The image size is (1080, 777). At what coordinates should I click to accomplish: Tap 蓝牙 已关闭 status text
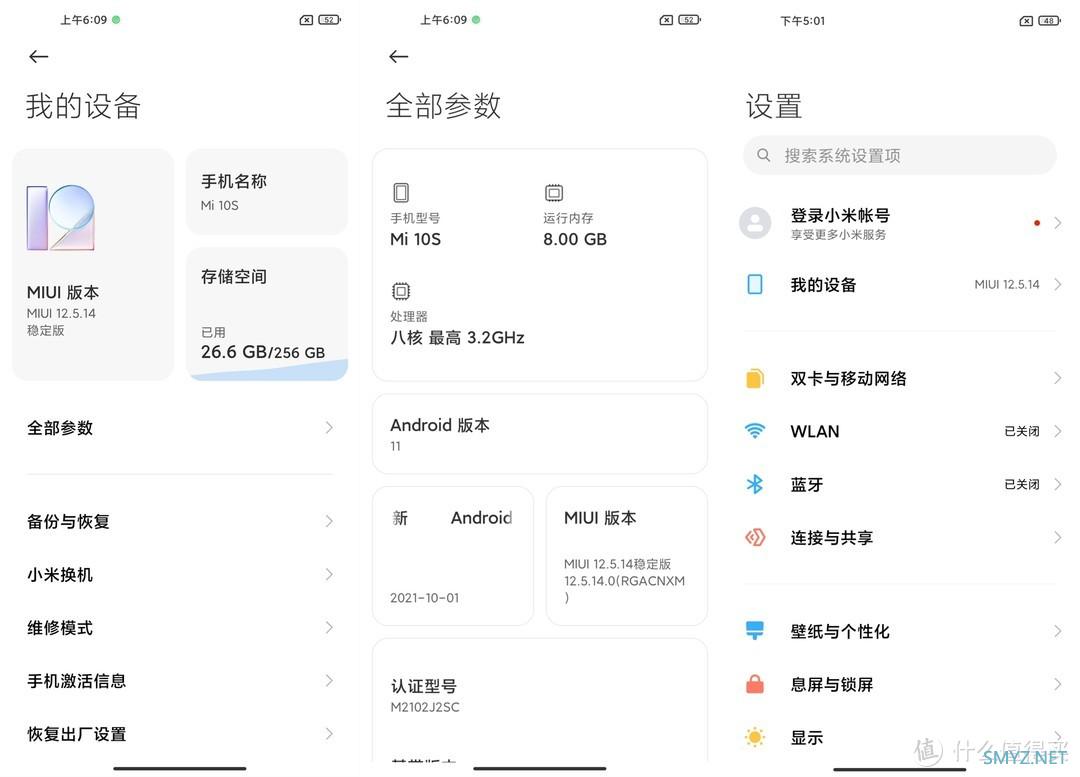[x=1021, y=484]
